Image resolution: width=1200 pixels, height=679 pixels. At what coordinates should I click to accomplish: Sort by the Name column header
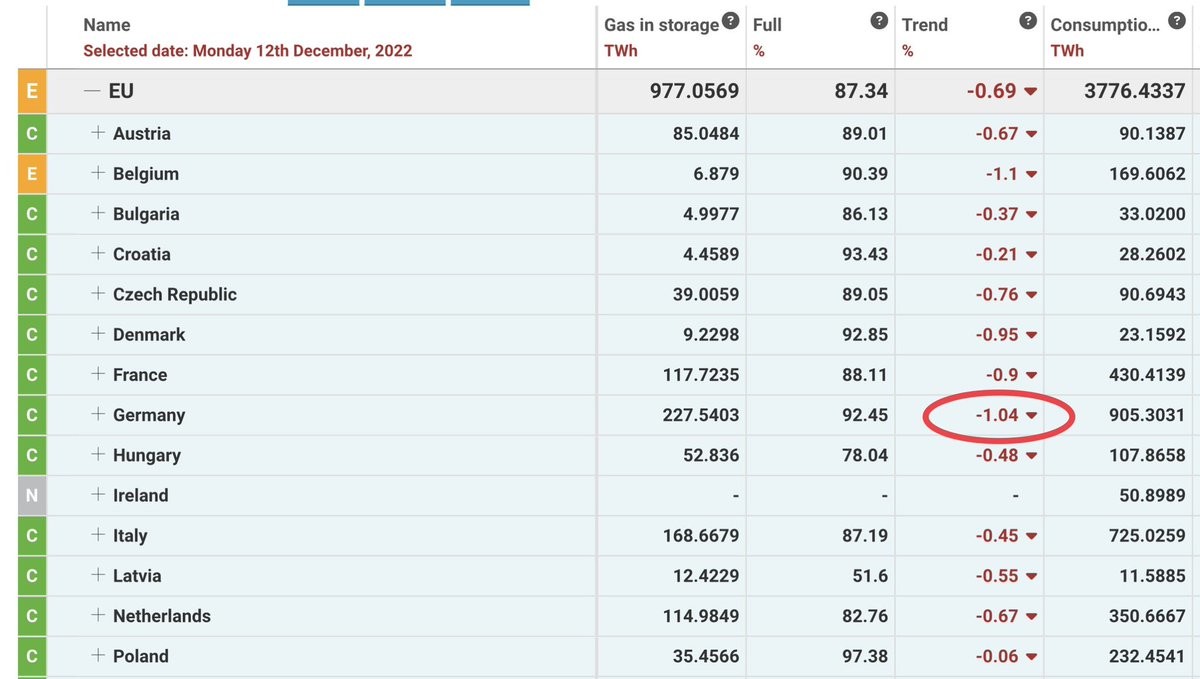(x=107, y=25)
